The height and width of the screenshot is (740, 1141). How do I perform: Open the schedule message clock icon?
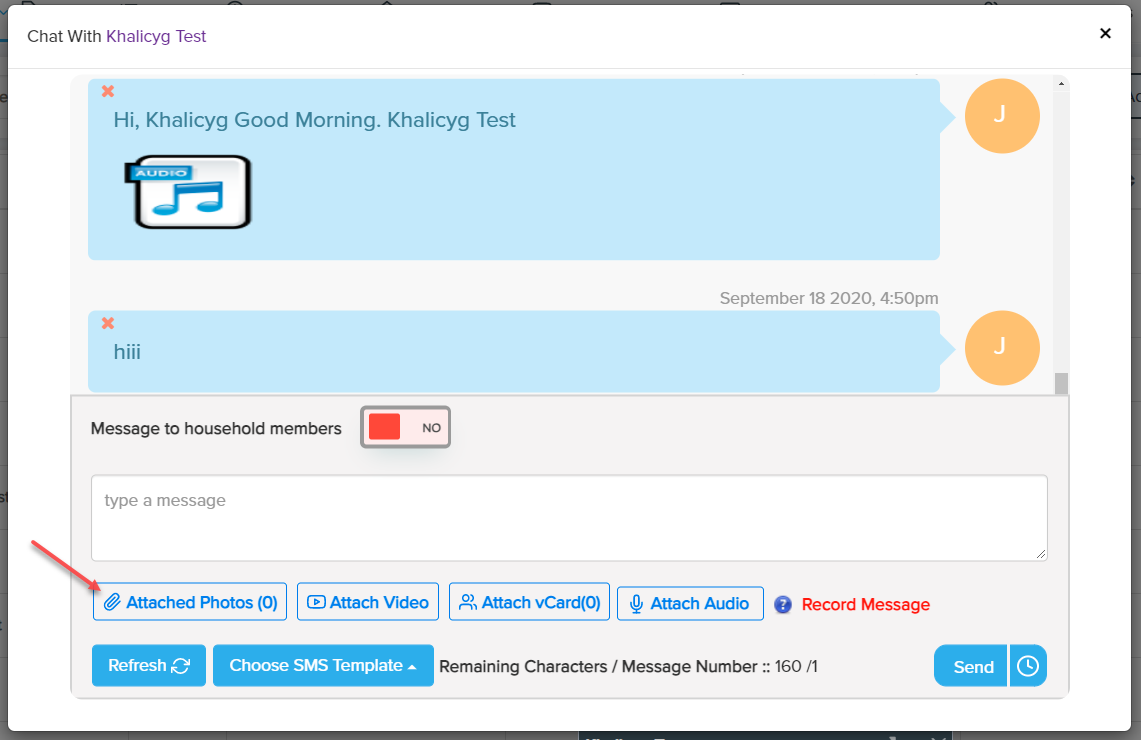click(x=1028, y=666)
